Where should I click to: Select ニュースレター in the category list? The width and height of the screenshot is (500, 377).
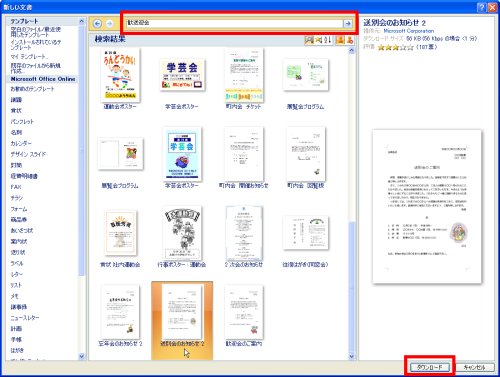pos(25,318)
